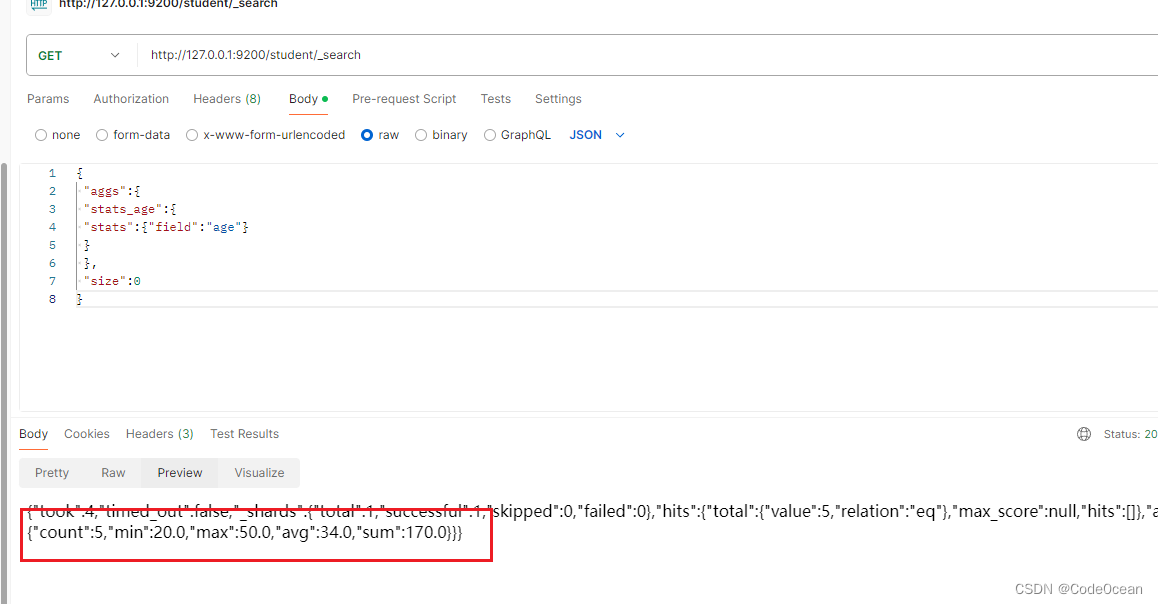Switch response view to Raw
Viewport: 1158px width, 604px height.
pos(113,473)
